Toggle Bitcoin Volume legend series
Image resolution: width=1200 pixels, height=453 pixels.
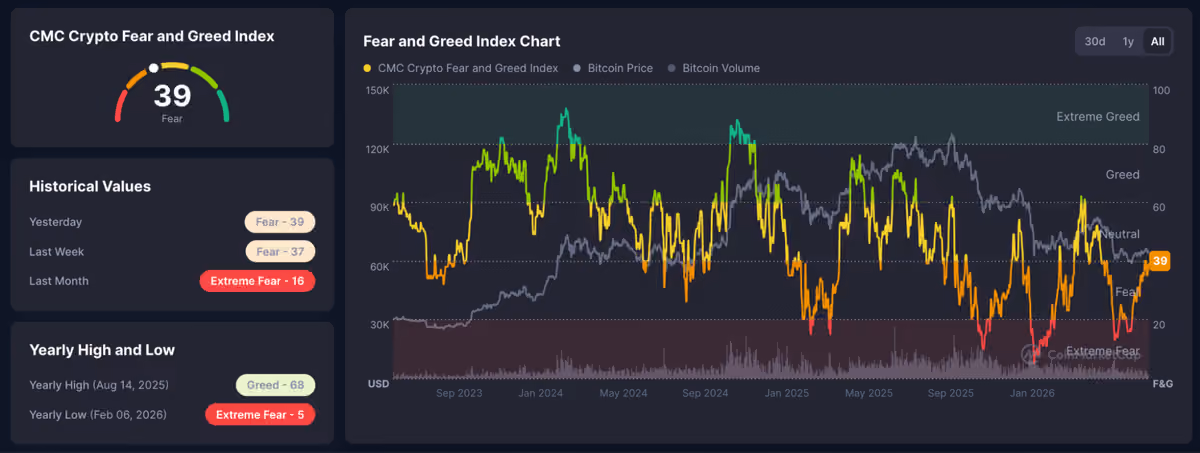713,68
